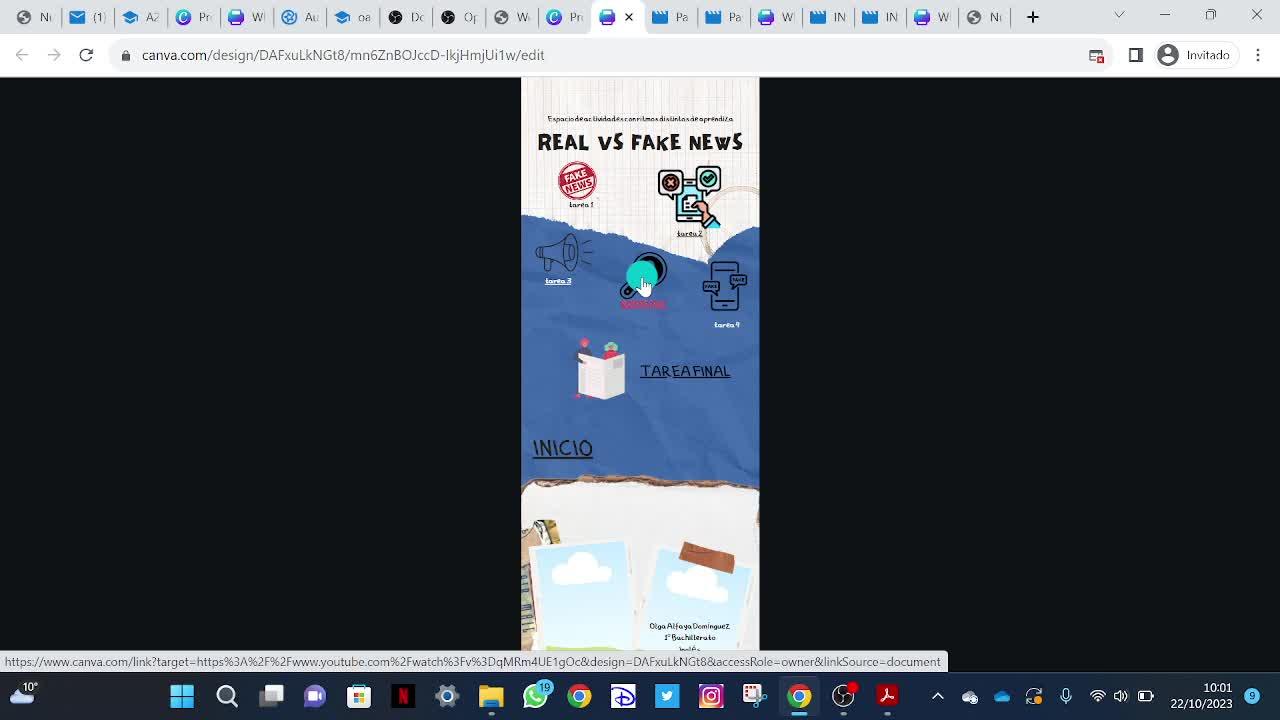Viewport: 1280px width, 720px height.
Task: Open the Windows Start menu
Action: pyautogui.click(x=182, y=696)
